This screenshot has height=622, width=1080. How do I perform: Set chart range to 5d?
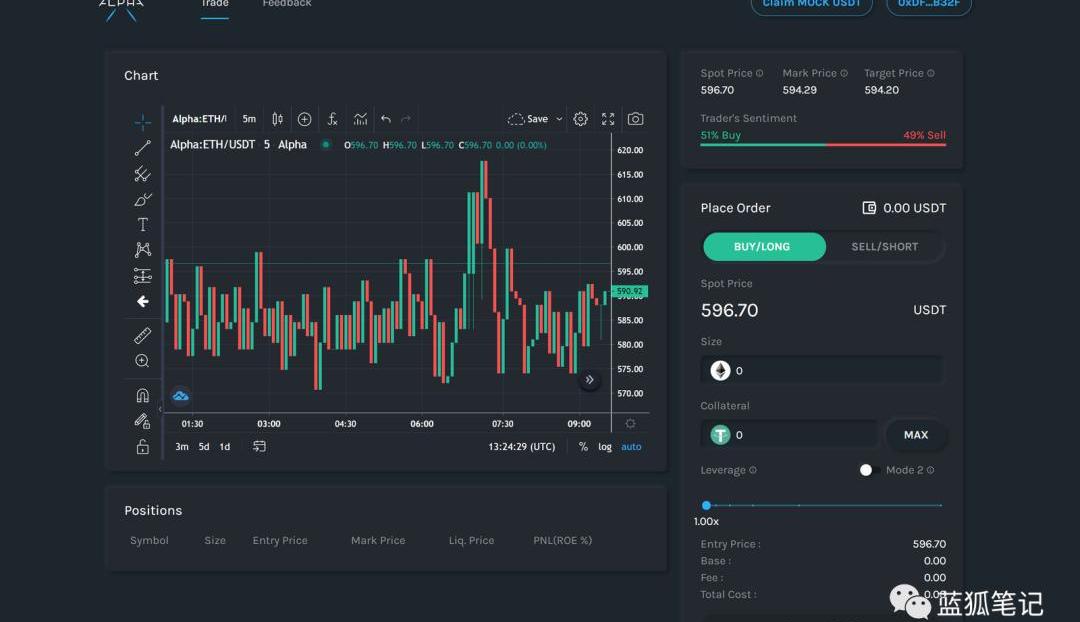tap(204, 446)
